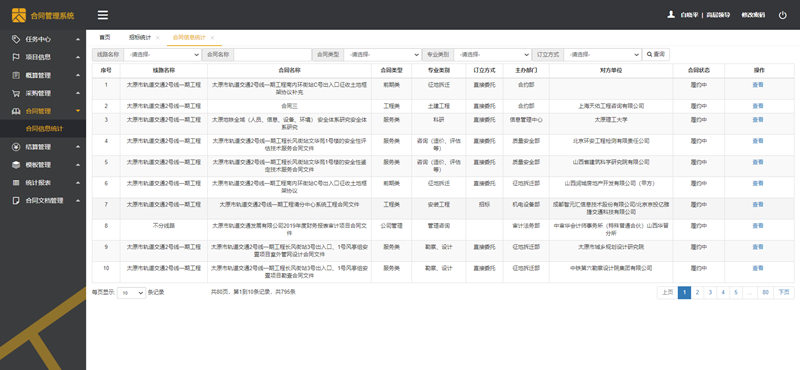800x370 pixels.
Task: Switch to the 首页 tab
Action: coord(105,37)
